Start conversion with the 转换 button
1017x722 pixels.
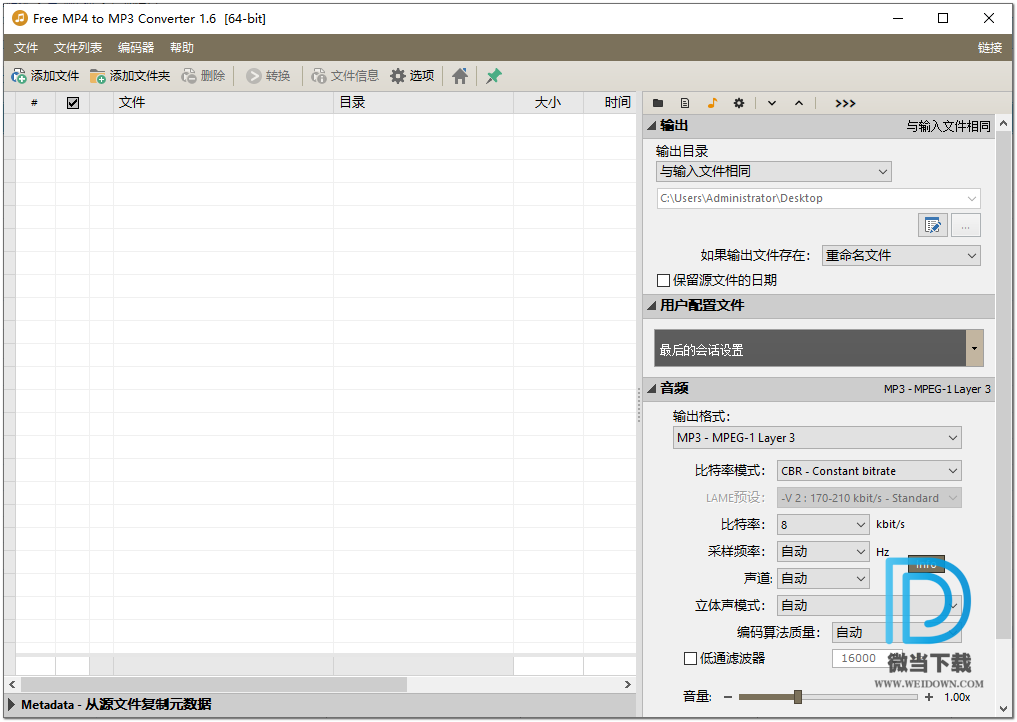pyautogui.click(x=268, y=76)
